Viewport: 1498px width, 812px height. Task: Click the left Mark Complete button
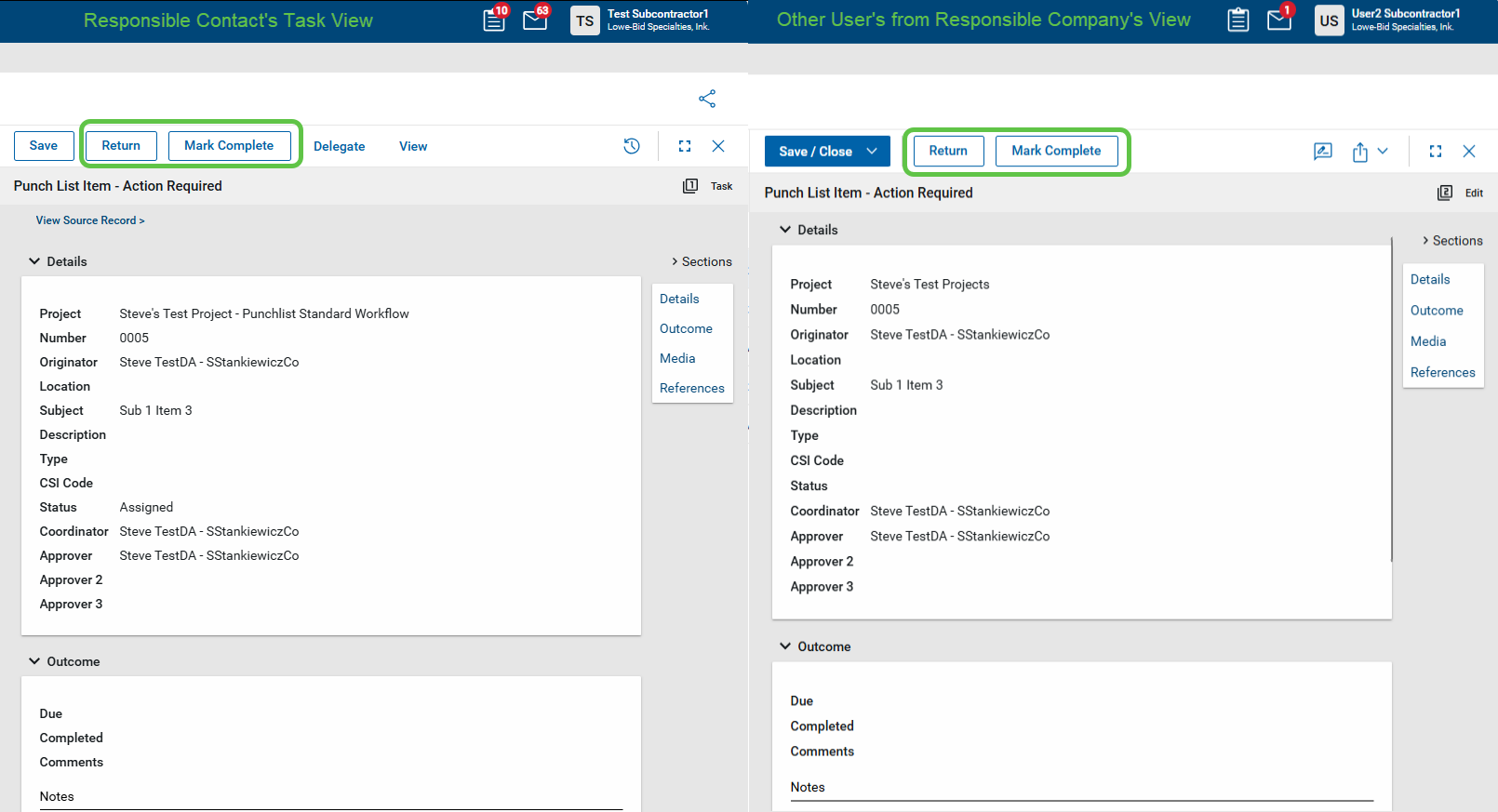229,146
